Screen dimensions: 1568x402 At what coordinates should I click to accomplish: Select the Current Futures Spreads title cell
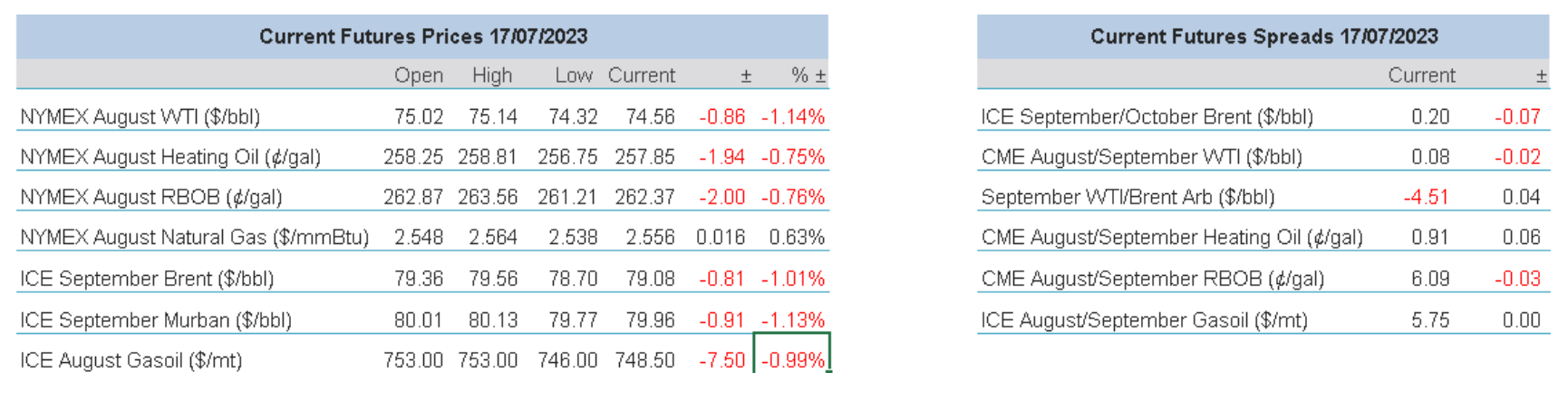(1263, 36)
